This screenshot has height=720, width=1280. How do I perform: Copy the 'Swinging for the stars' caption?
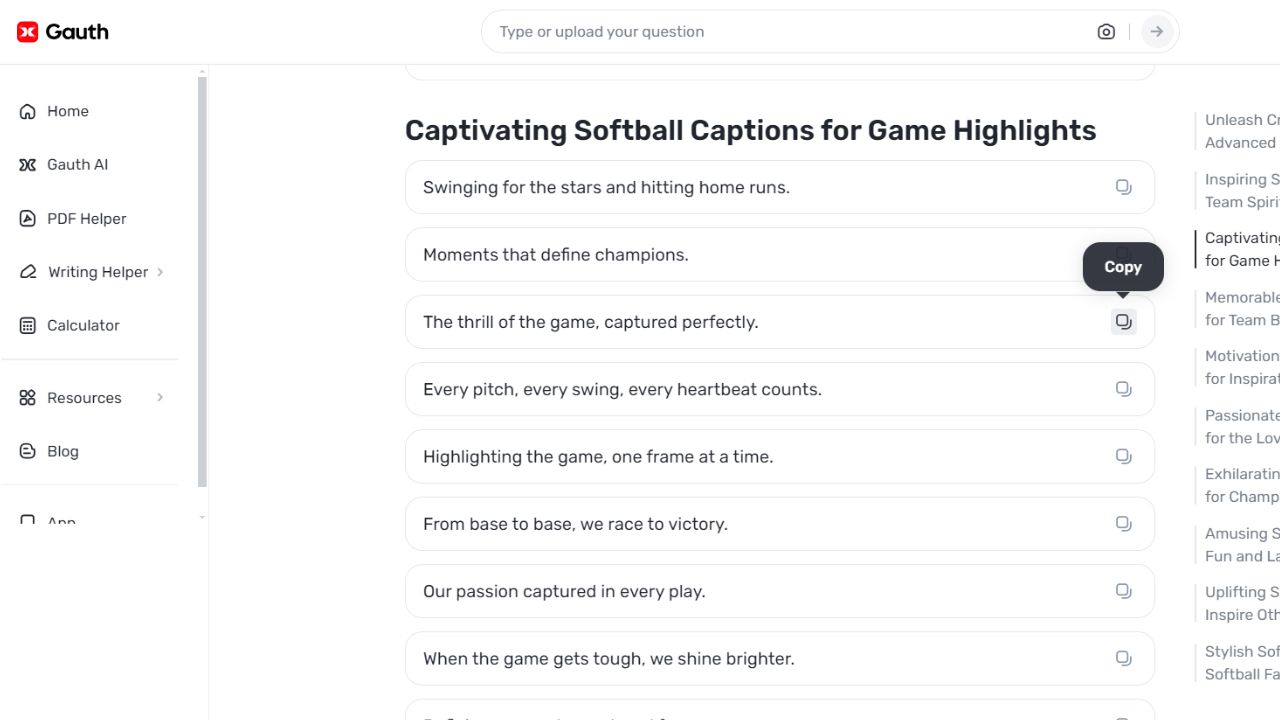(1123, 187)
